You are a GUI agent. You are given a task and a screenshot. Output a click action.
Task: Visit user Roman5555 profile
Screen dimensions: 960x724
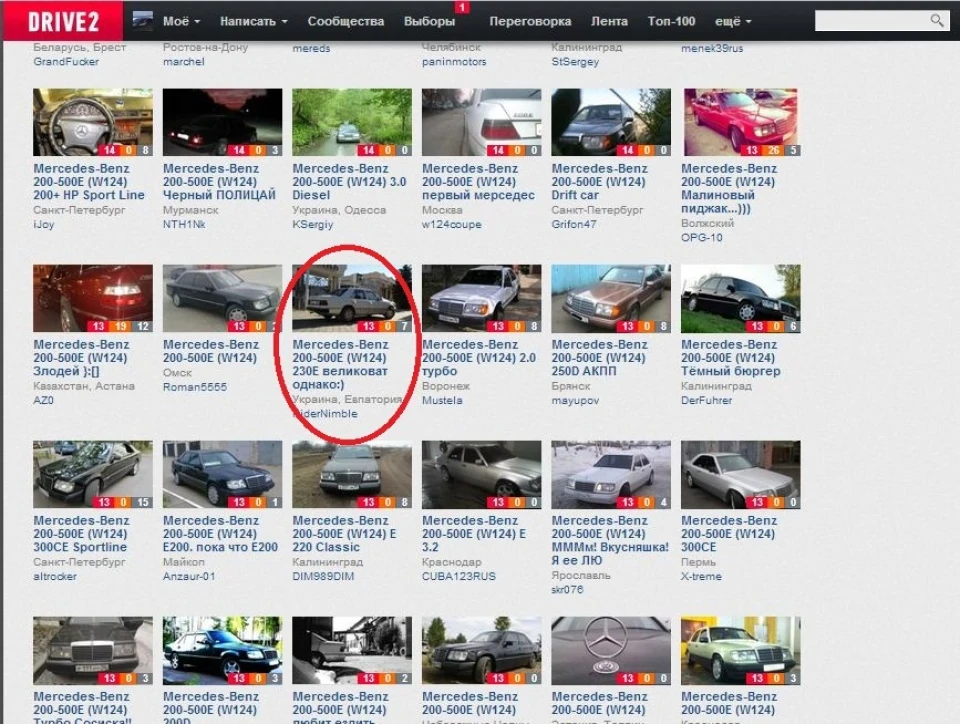195,387
